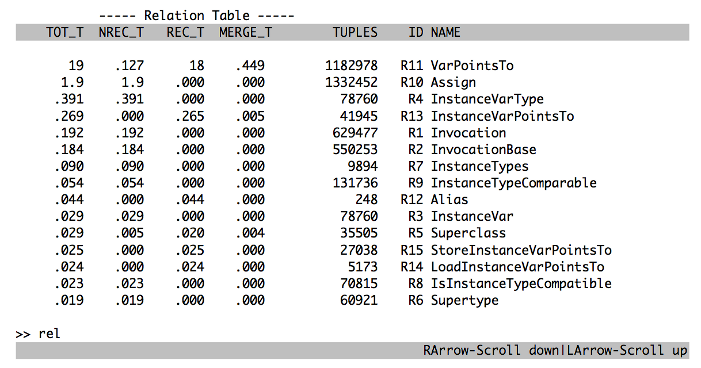This screenshot has height=368, width=701.
Task: Select the IsInstanceTypeCompatible relation name
Action: (x=521, y=284)
